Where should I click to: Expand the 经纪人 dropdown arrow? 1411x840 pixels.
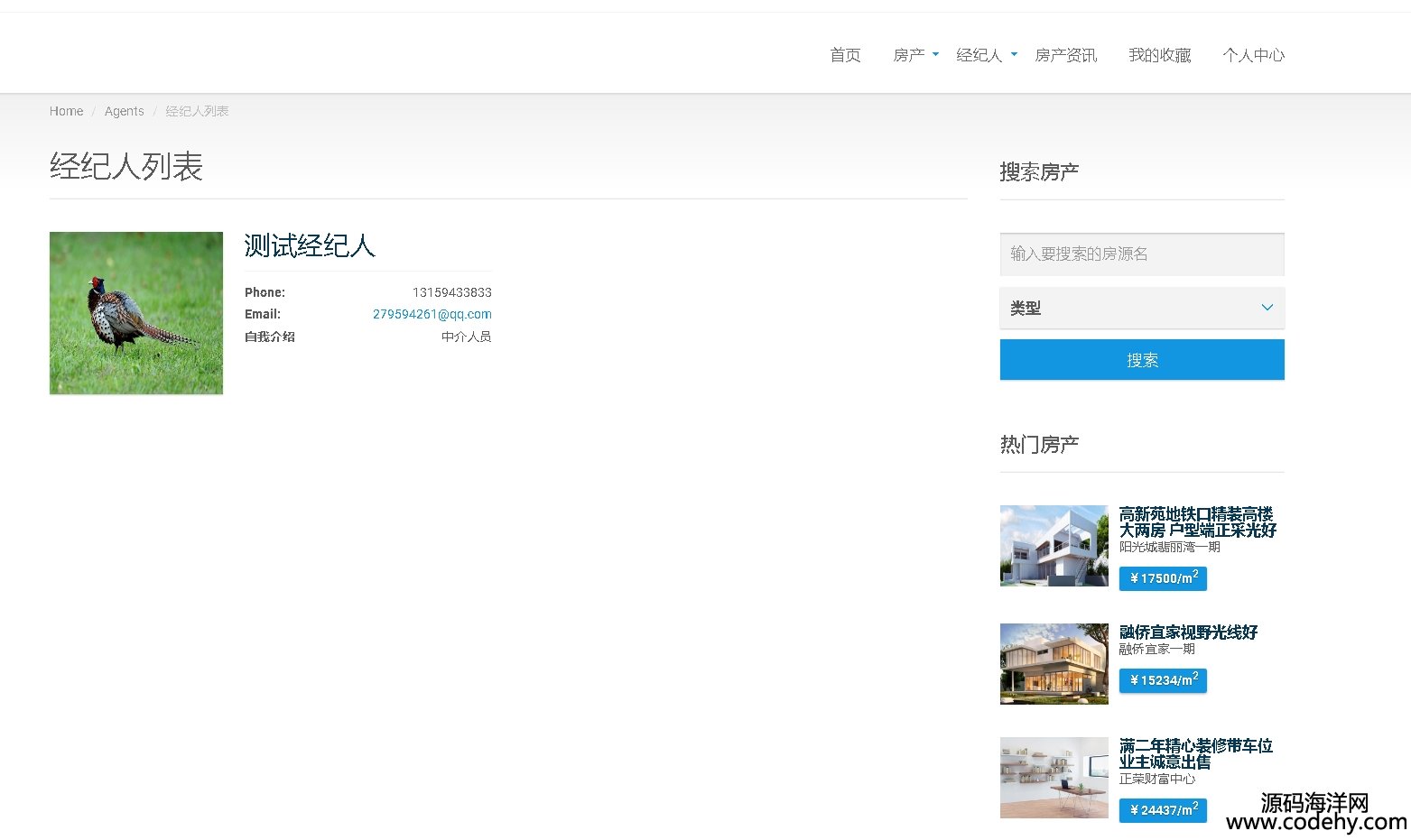click(x=1014, y=55)
